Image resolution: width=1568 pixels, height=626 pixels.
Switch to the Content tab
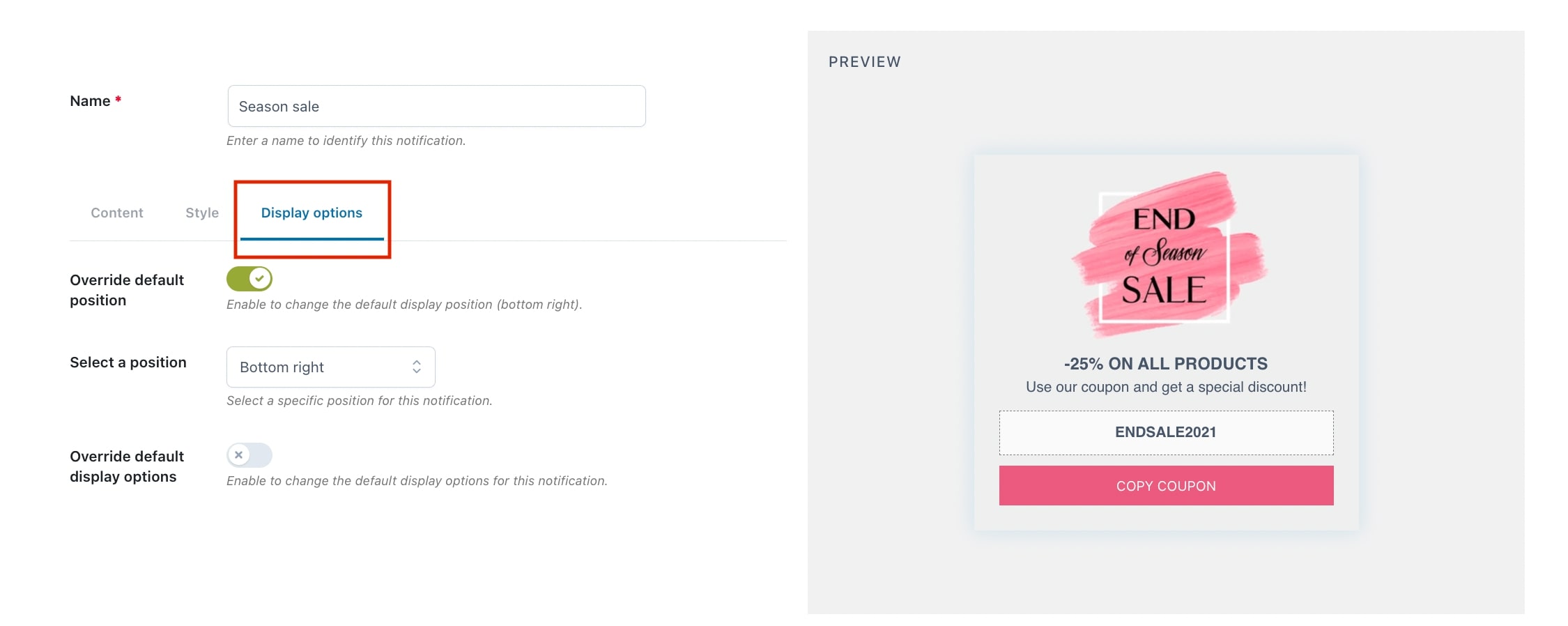pos(117,213)
